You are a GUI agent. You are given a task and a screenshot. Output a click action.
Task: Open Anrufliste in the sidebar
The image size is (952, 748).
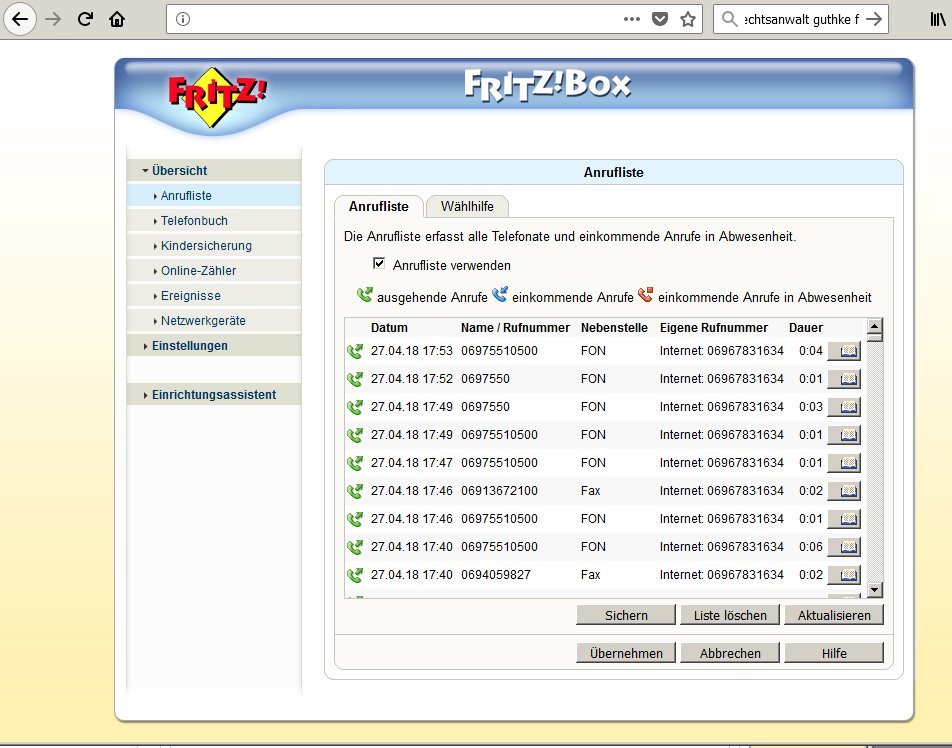tap(214, 196)
